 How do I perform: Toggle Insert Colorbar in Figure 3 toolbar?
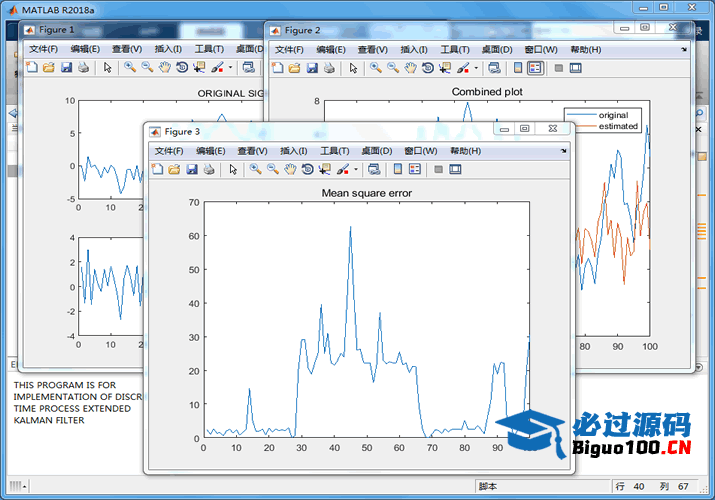(x=397, y=170)
